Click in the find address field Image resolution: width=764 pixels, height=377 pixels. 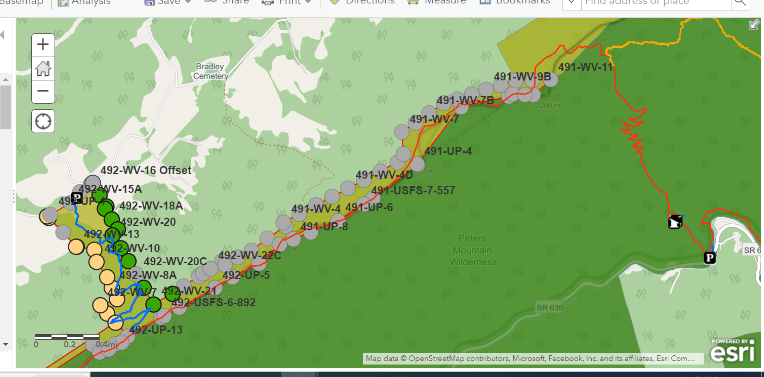tap(656, 2)
